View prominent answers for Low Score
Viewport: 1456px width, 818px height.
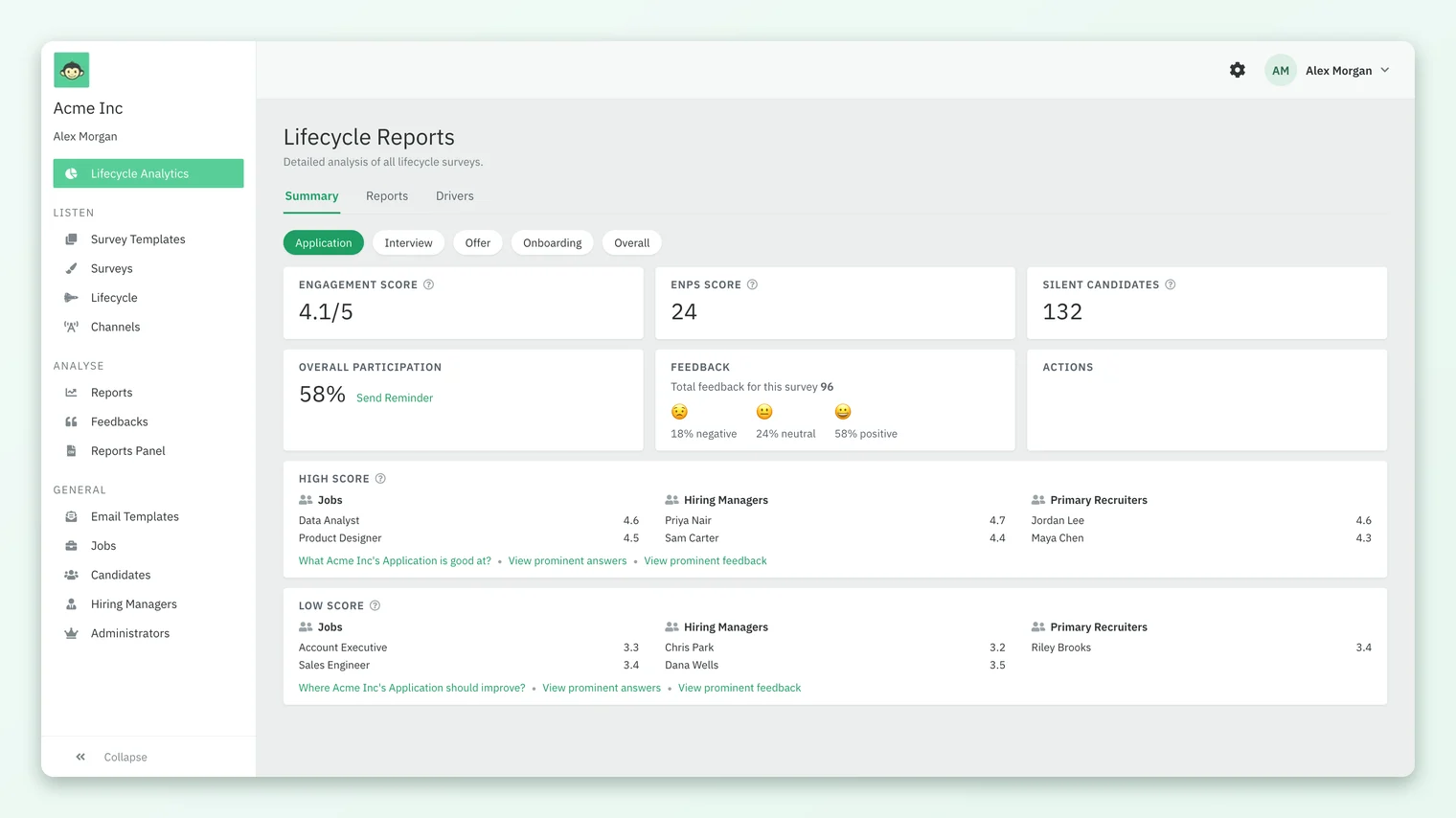[x=602, y=688]
